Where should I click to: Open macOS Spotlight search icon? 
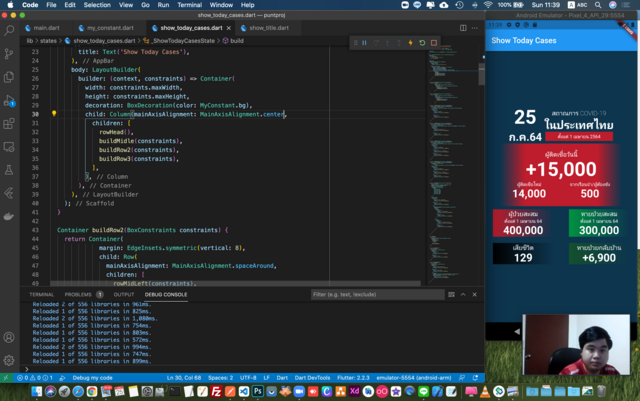tap(598, 5)
